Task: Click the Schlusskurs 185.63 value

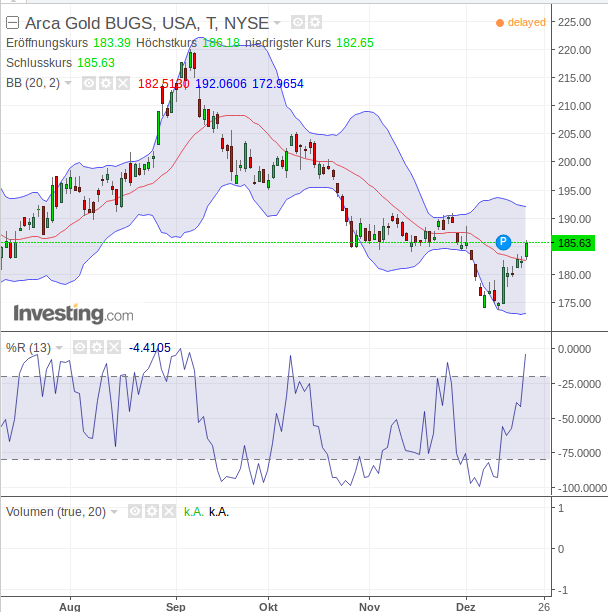Action: 96,63
